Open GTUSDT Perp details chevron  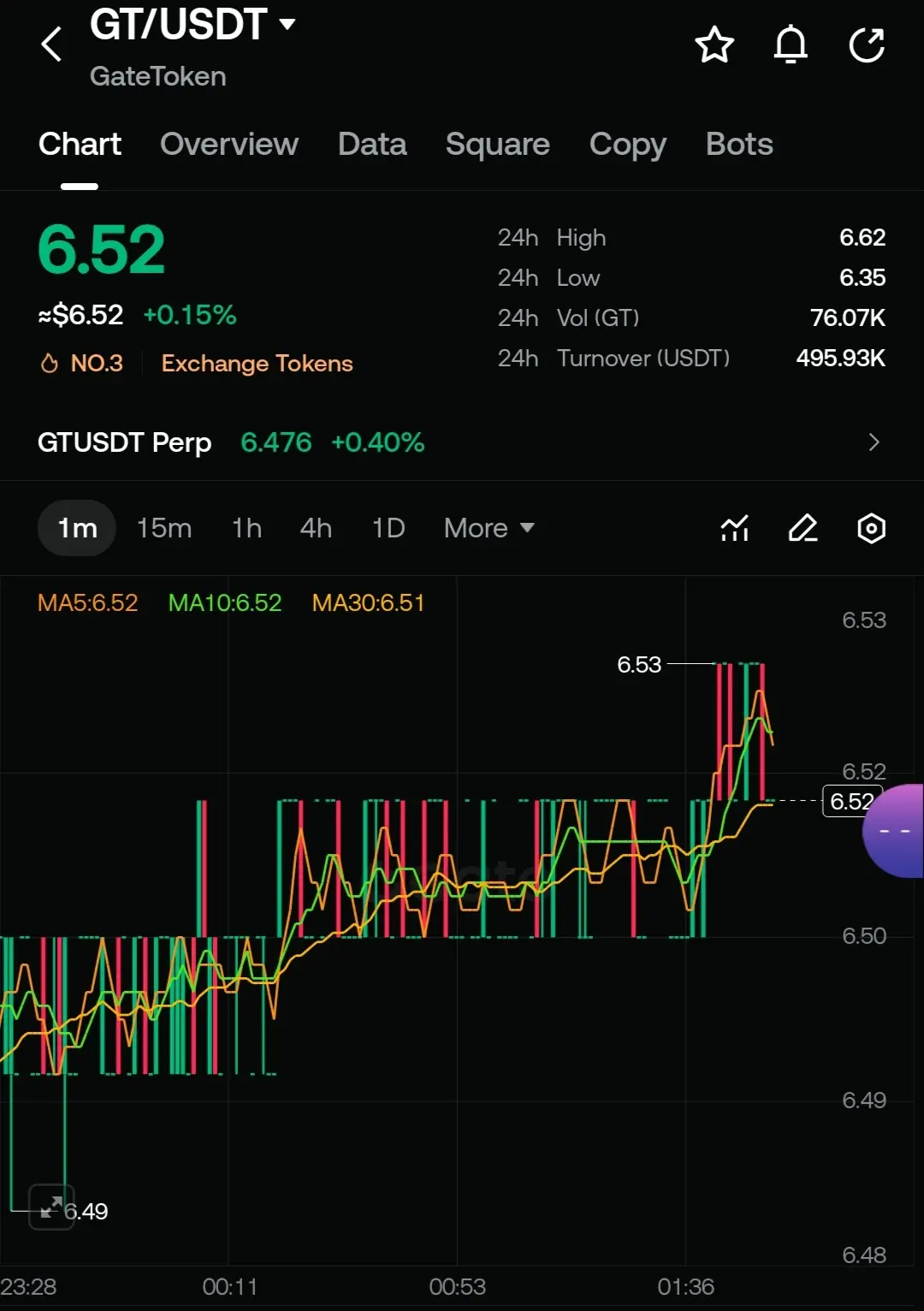tap(874, 442)
